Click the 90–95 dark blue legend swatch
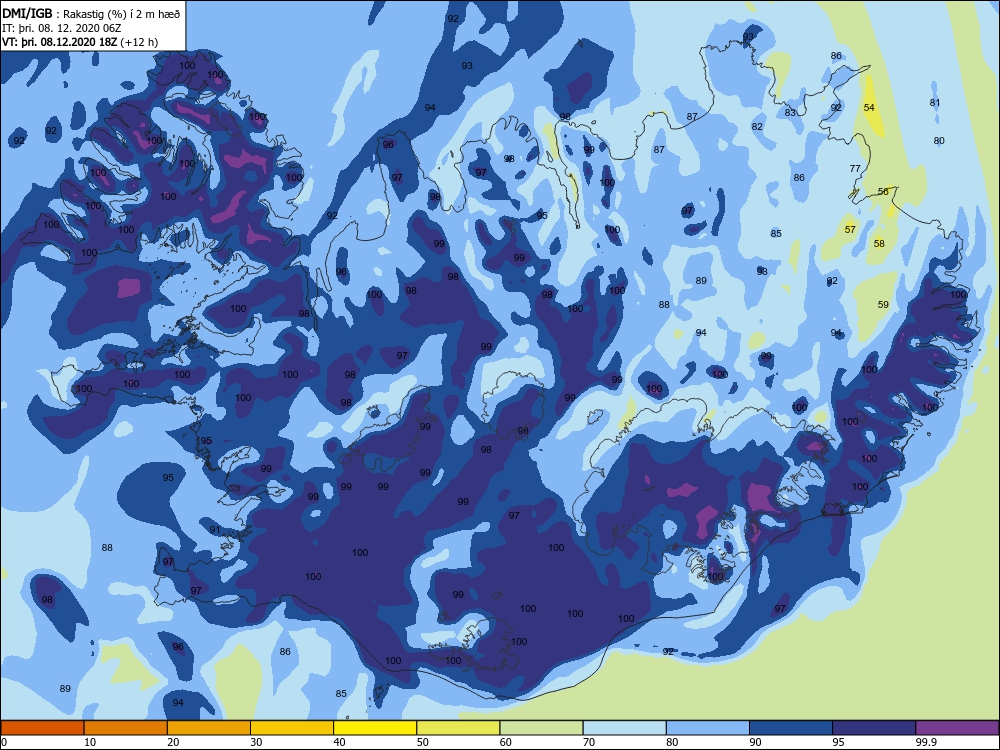 pyautogui.click(x=791, y=728)
